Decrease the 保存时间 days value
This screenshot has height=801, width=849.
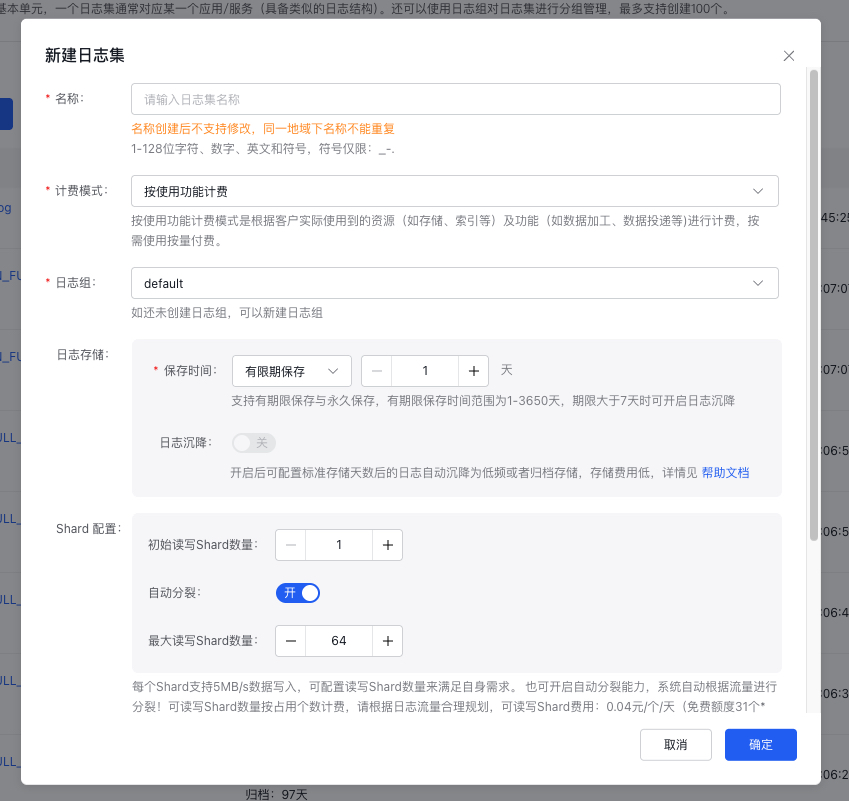pyautogui.click(x=377, y=371)
